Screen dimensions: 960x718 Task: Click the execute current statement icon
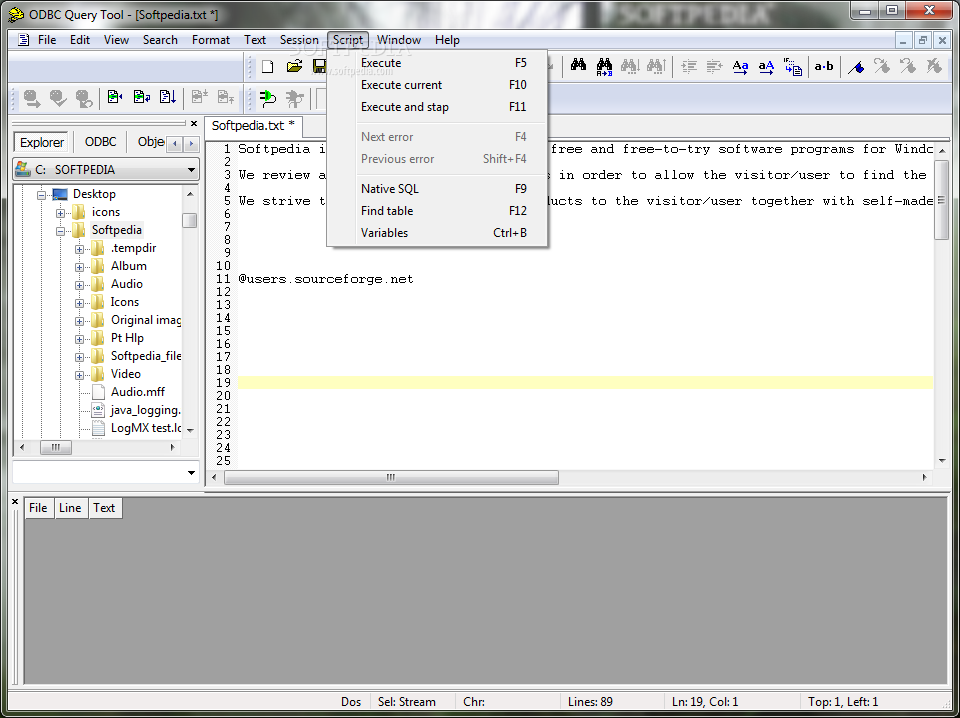141,97
